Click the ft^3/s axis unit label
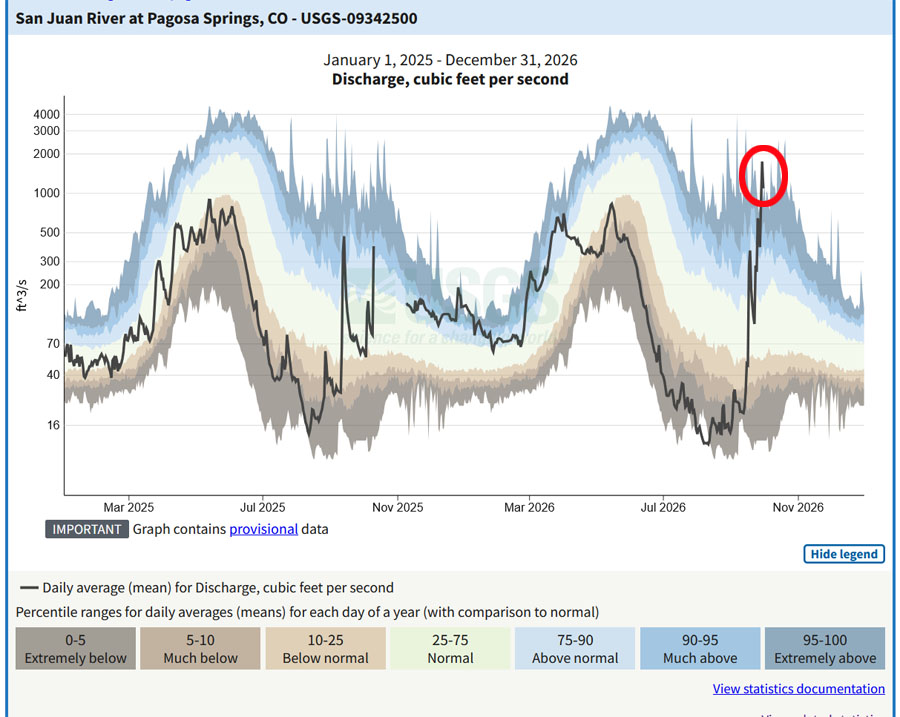 (x=21, y=295)
